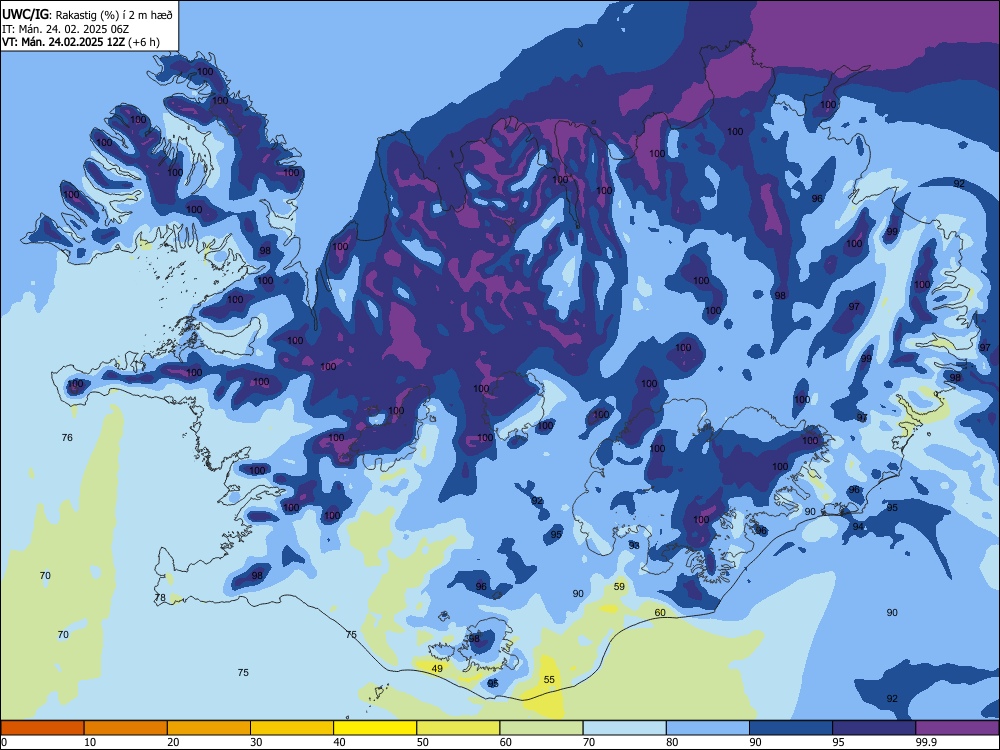Click the '30' legend scale label

tap(256, 742)
